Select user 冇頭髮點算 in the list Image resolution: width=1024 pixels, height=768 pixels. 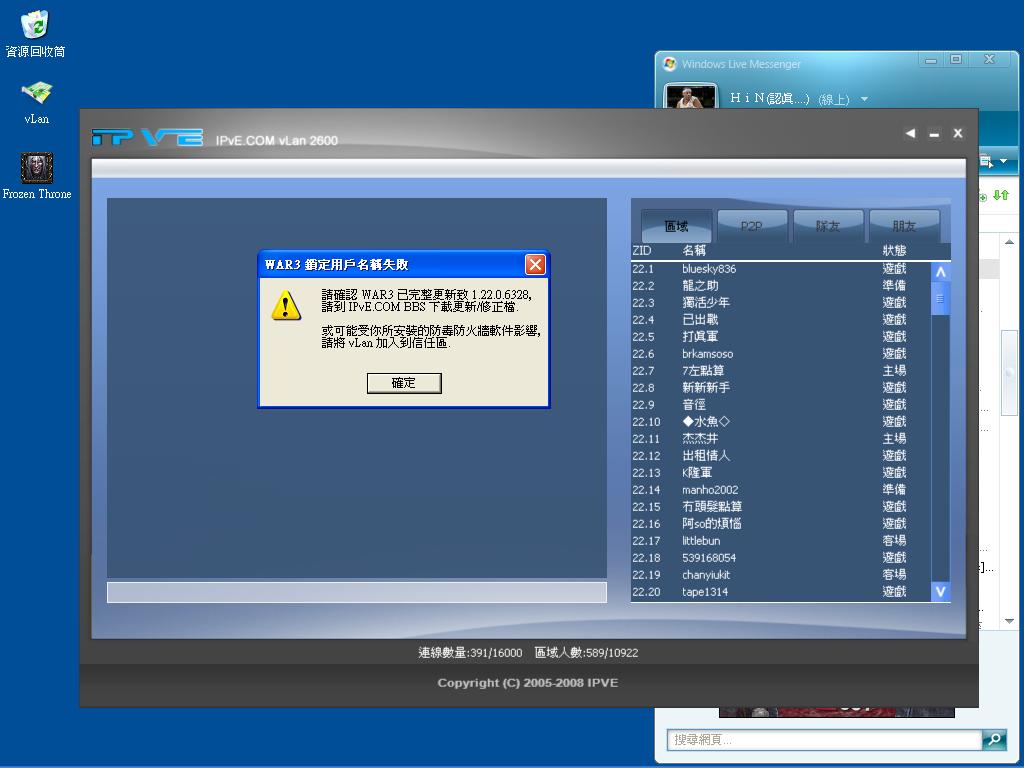(780, 507)
